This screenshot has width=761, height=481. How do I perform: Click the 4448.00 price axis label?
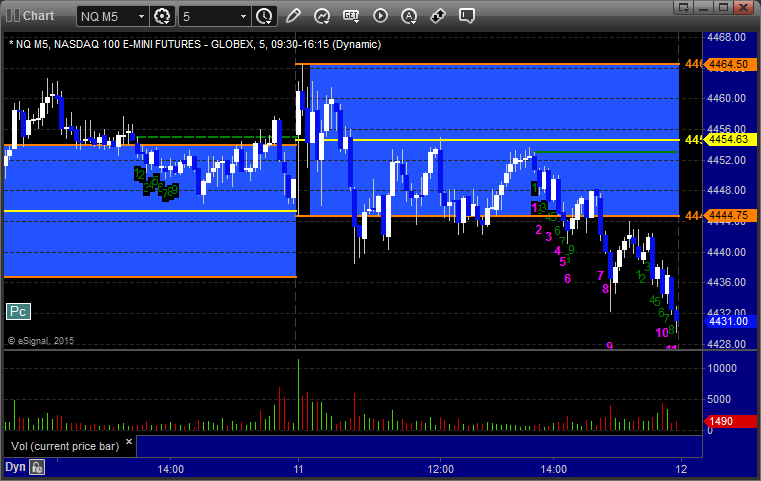(x=726, y=190)
